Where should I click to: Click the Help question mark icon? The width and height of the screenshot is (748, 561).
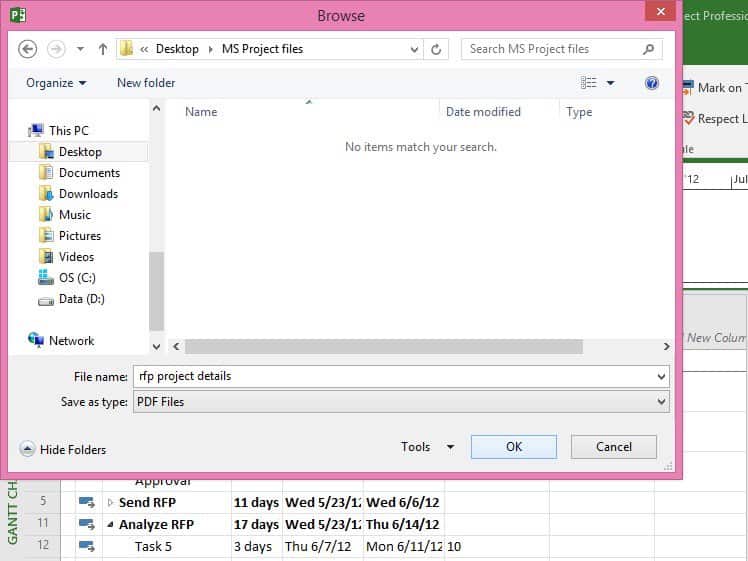(652, 83)
